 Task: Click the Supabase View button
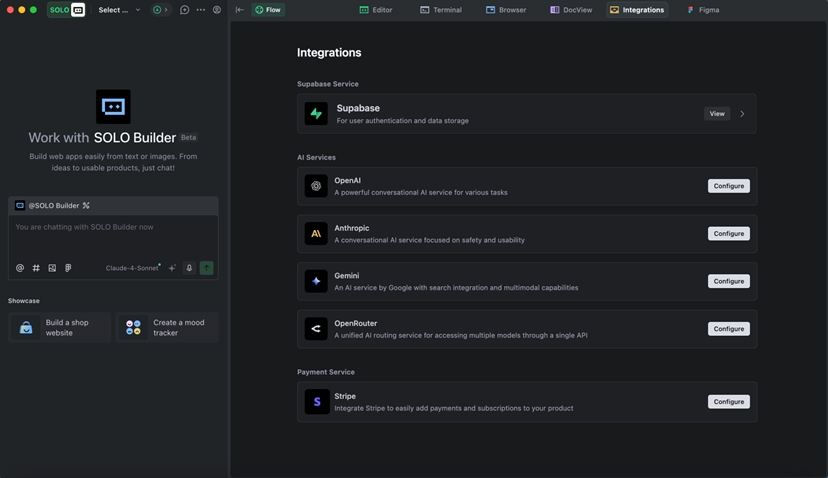(x=717, y=114)
